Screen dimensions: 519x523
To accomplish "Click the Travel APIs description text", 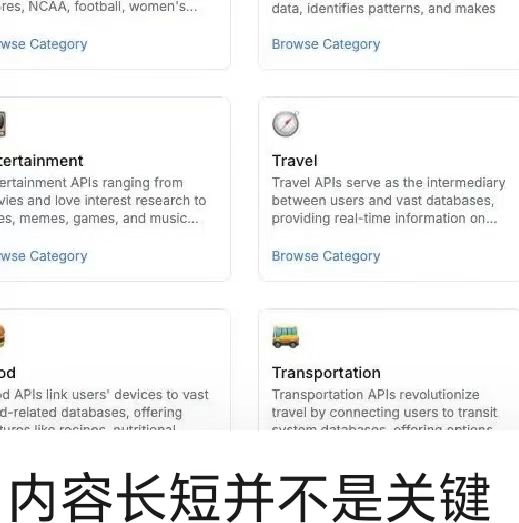I will click(388, 200).
